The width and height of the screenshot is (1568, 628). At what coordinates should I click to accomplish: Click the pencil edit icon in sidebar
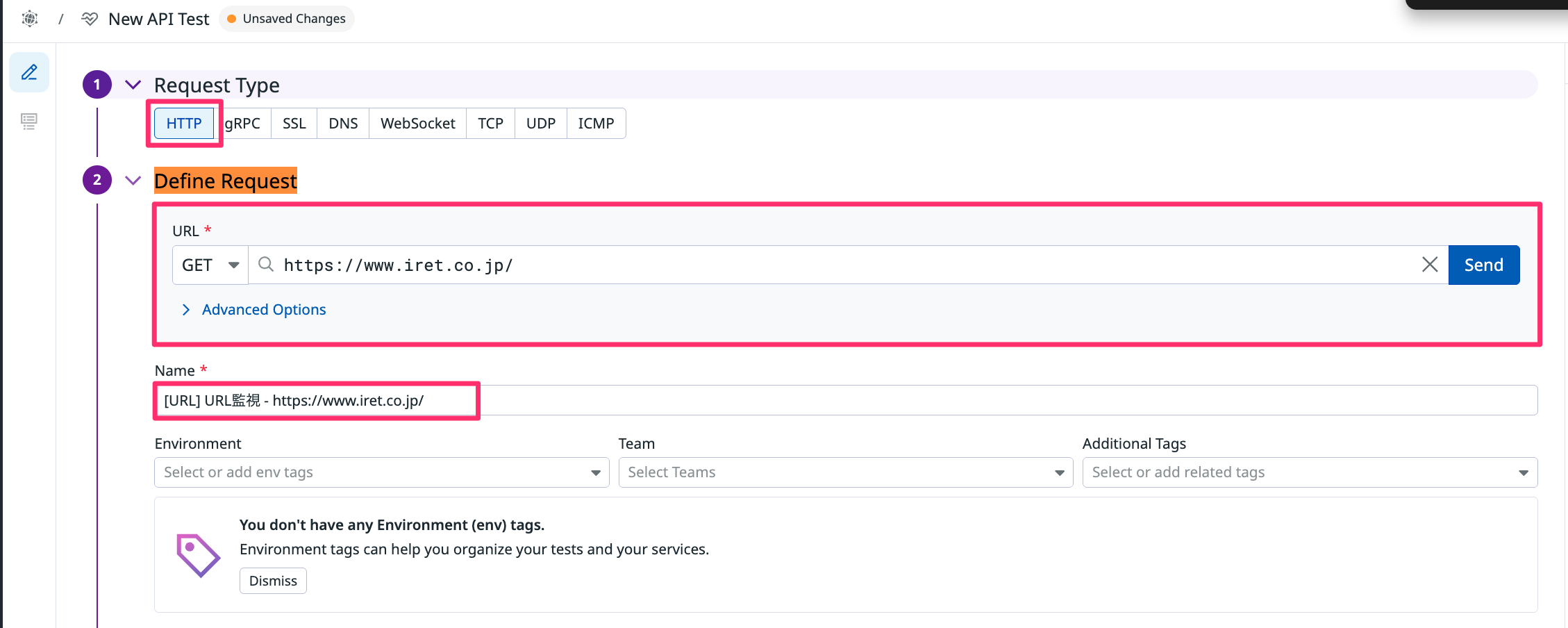[29, 72]
